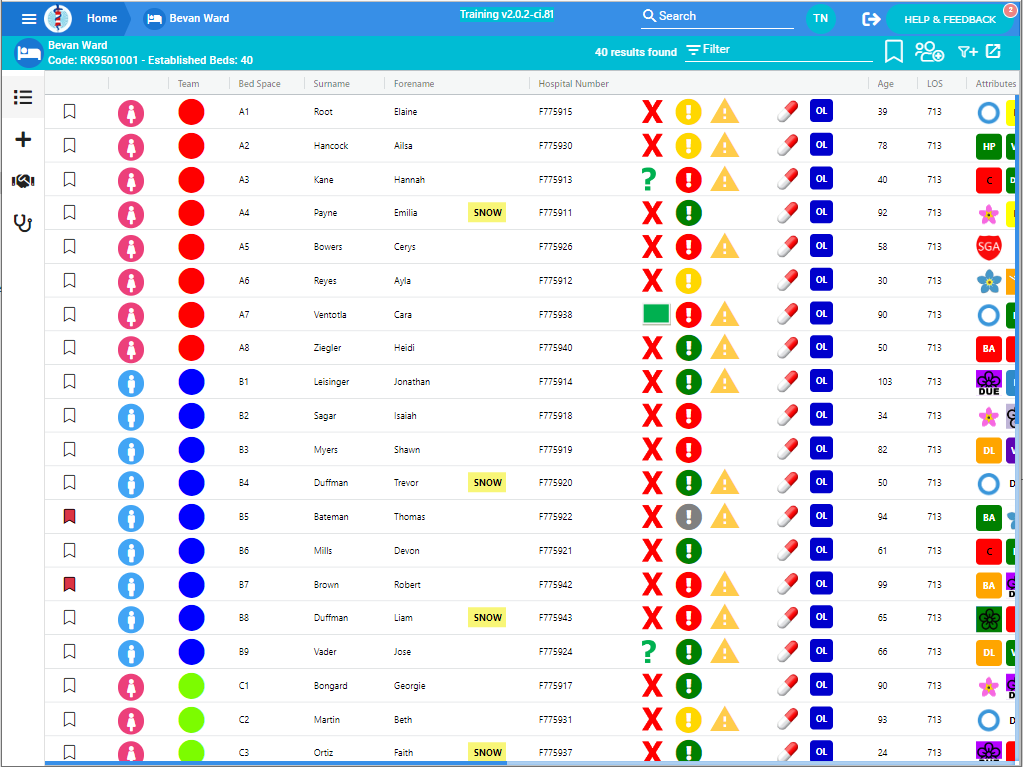The image size is (1023, 767).
Task: Click the age 103 cell for Leisinger
Action: click(885, 382)
